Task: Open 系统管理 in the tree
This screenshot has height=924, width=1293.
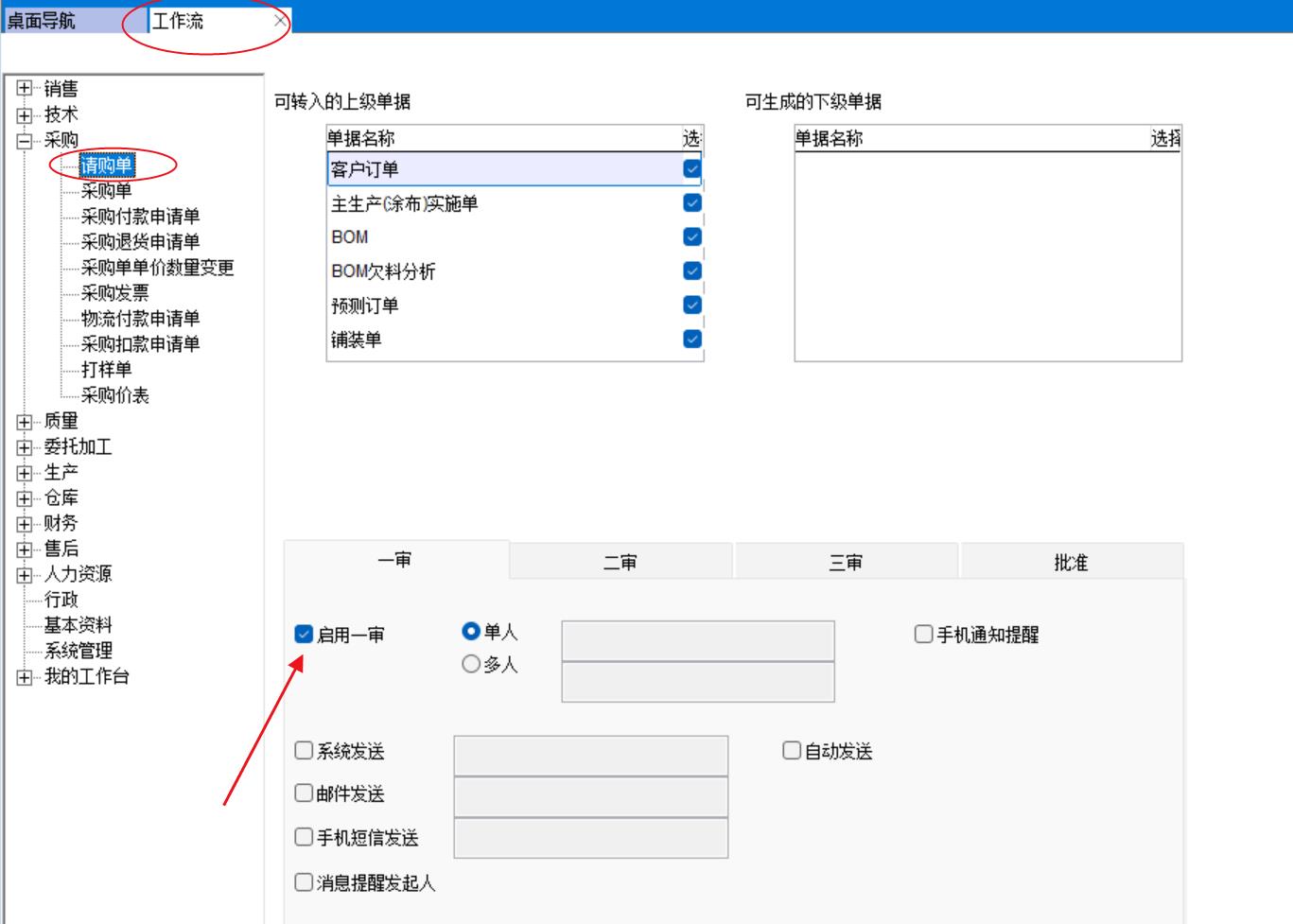Action: tap(79, 651)
